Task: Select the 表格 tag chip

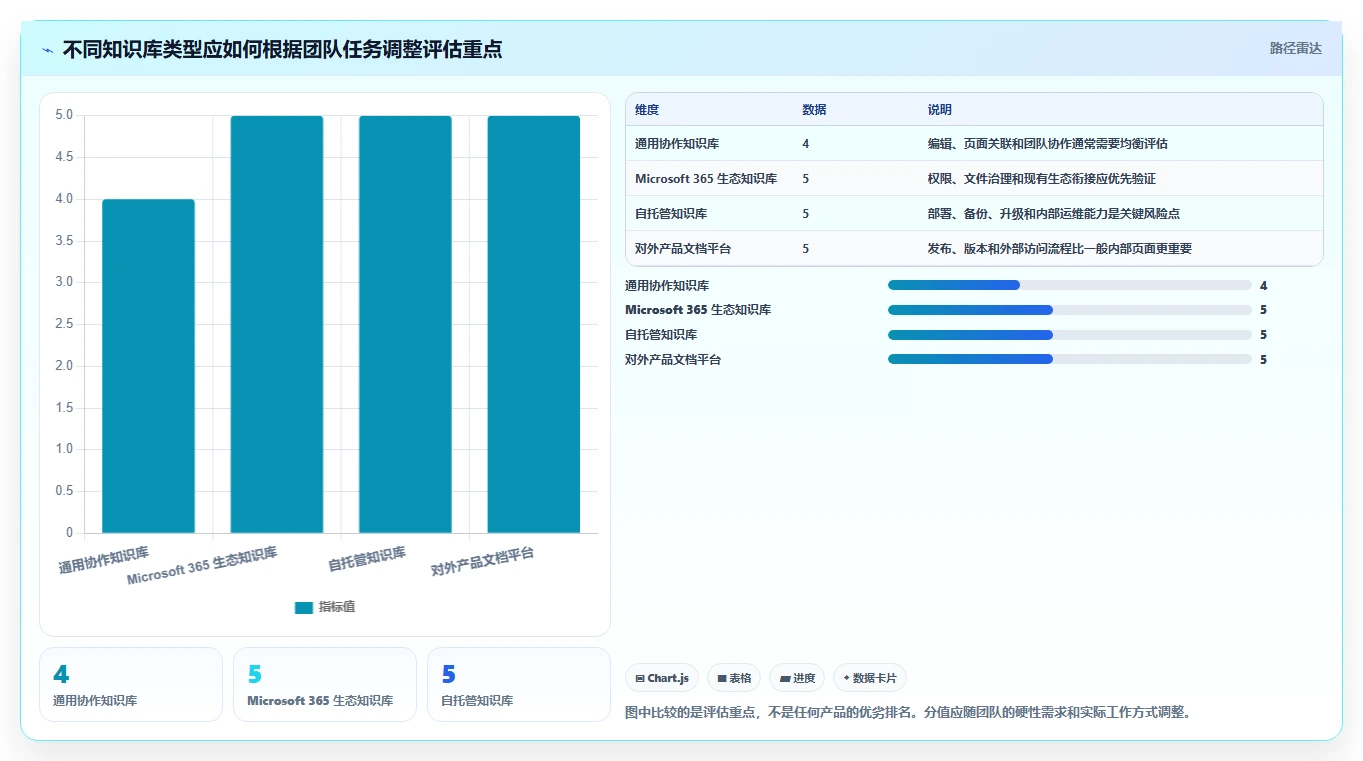Action: click(734, 678)
